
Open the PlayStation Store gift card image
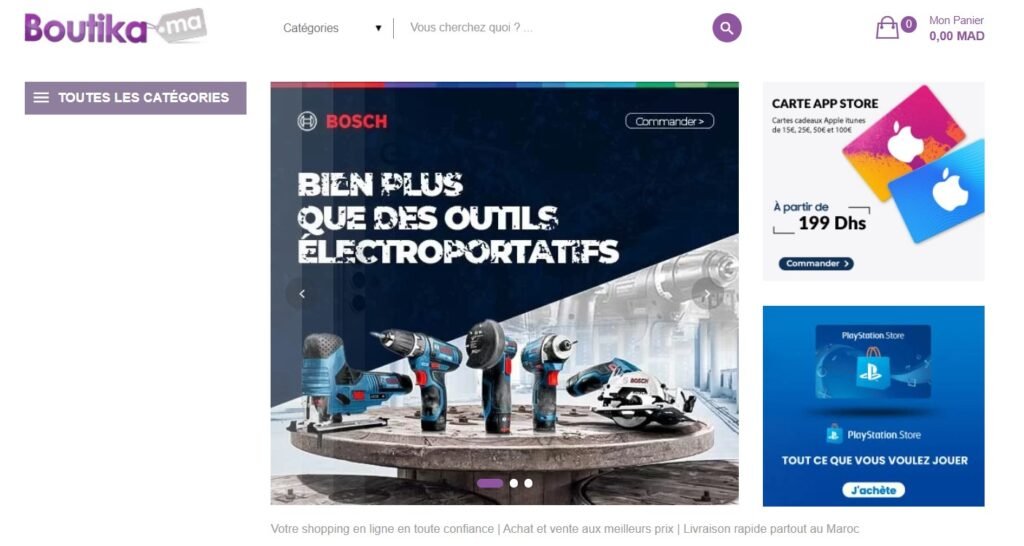click(873, 362)
